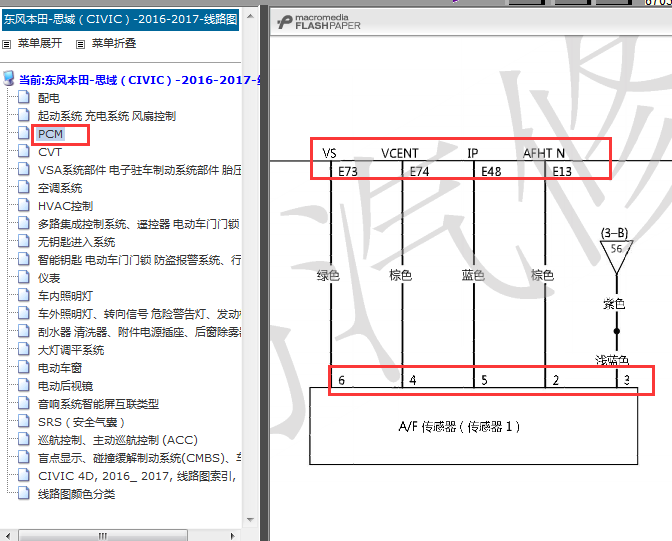672x541 pixels.
Task: Open 多路集成控制系统 entry
Action: [138, 224]
